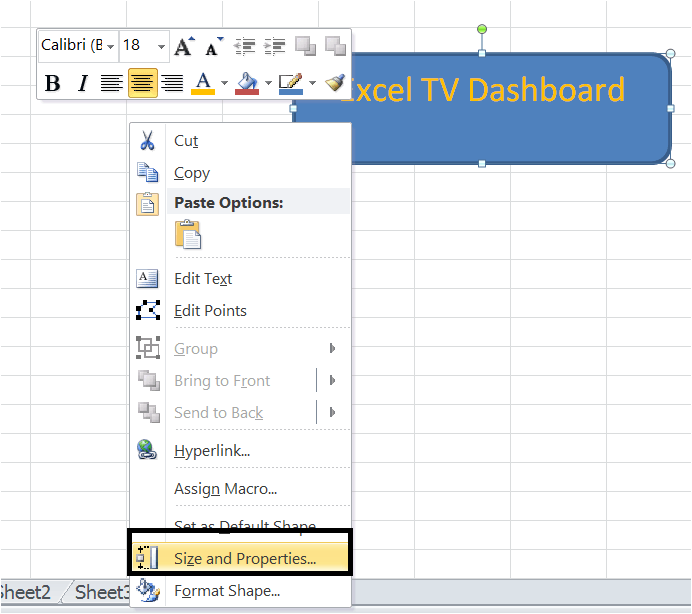Toggle Bold formatting in mini toolbar
692x614 pixels.
[53, 83]
